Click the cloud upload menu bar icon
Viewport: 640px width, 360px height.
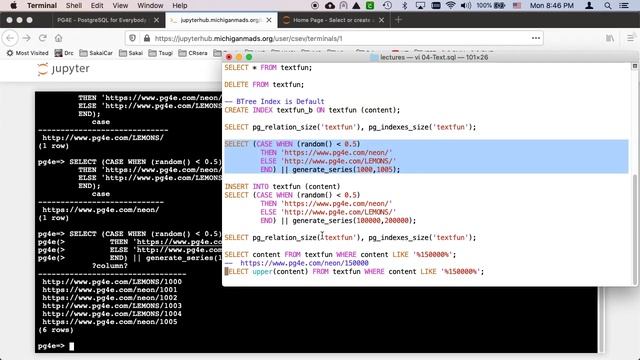click(x=330, y=5)
